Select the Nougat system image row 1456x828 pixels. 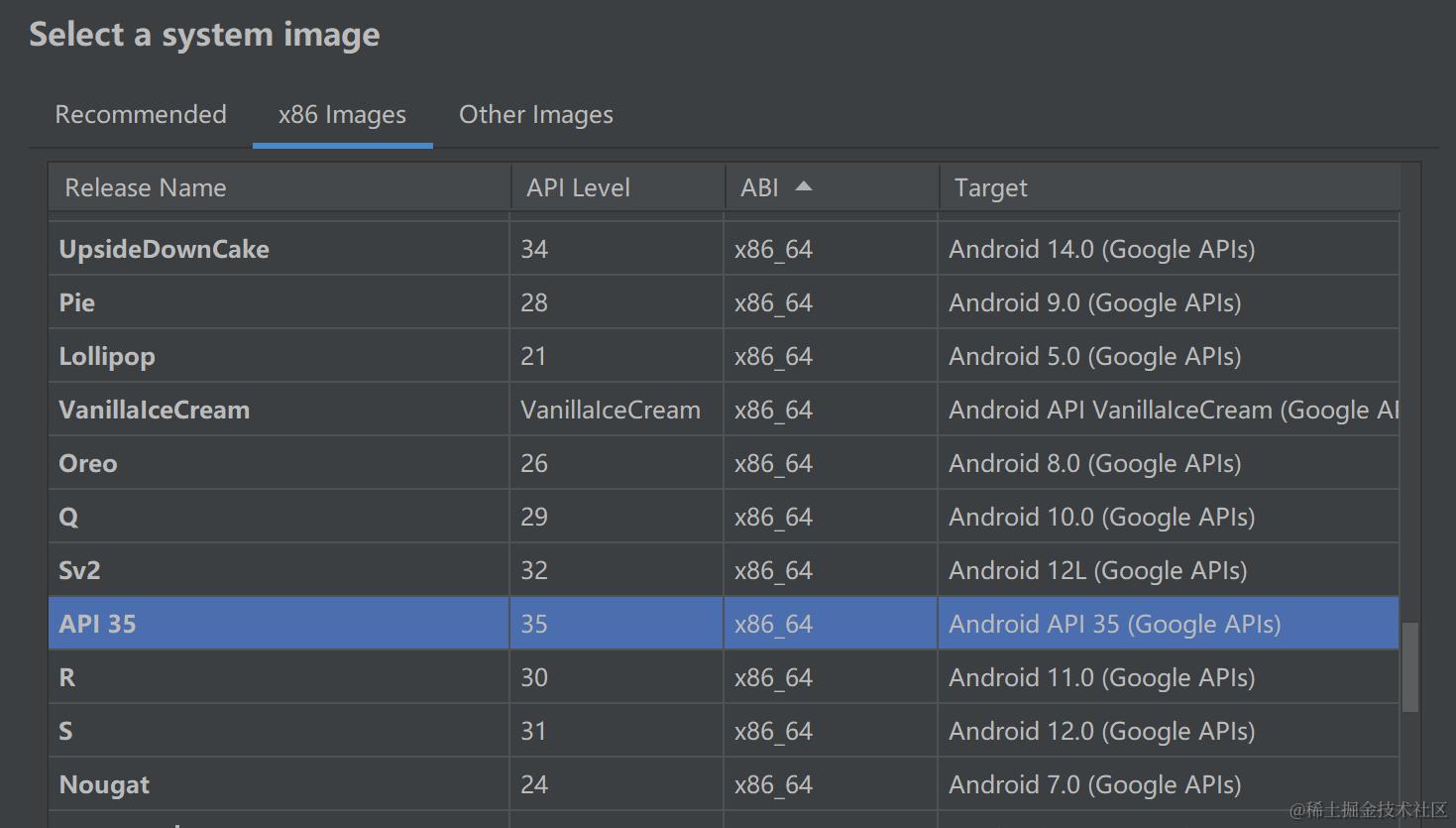click(x=724, y=784)
